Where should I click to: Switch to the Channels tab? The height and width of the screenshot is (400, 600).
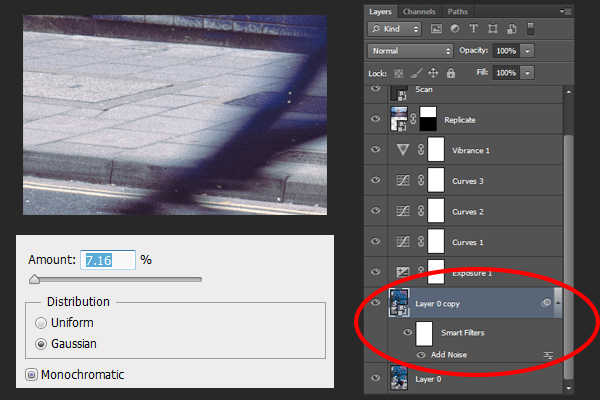pyautogui.click(x=419, y=11)
